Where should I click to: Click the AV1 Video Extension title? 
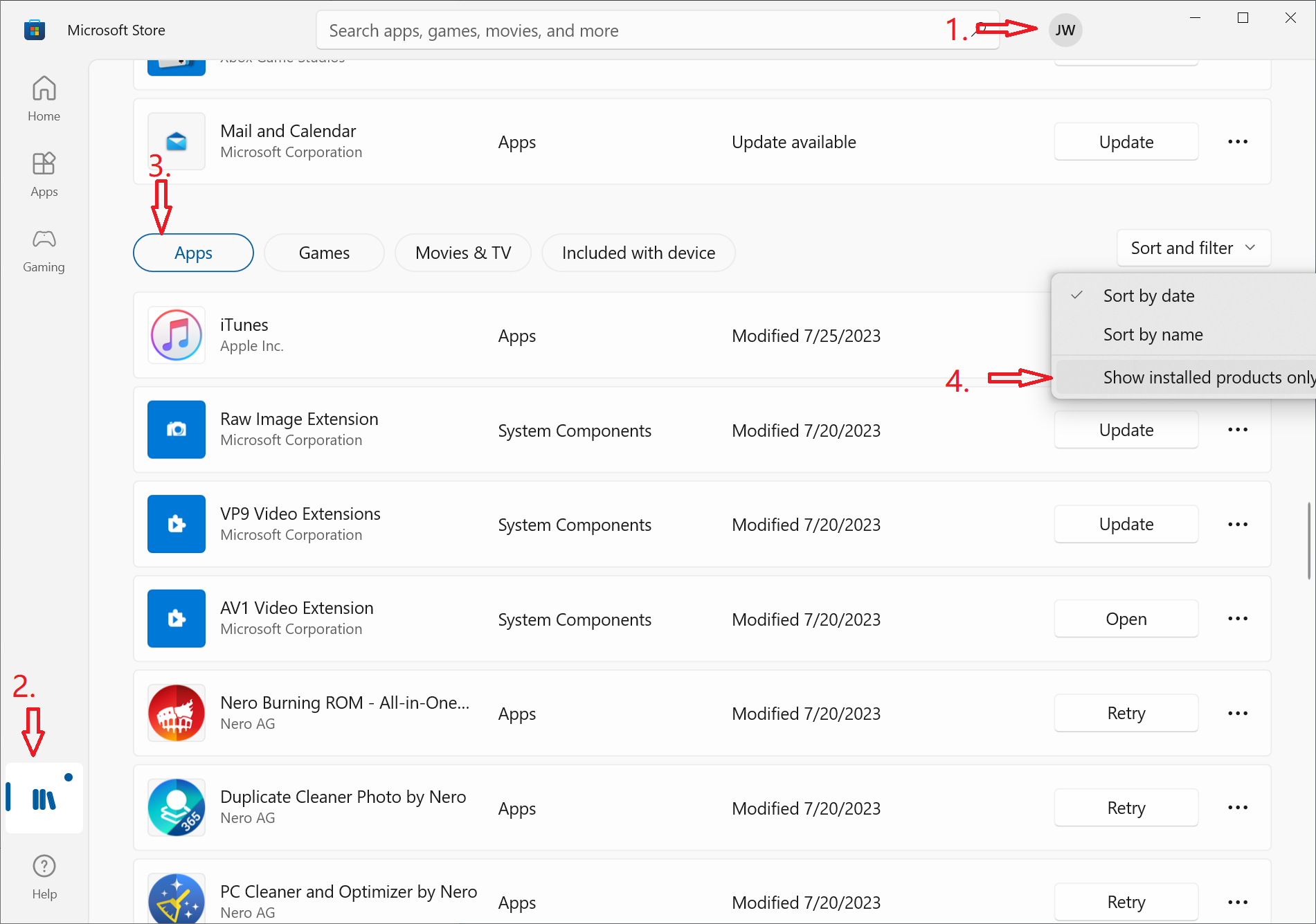point(297,608)
